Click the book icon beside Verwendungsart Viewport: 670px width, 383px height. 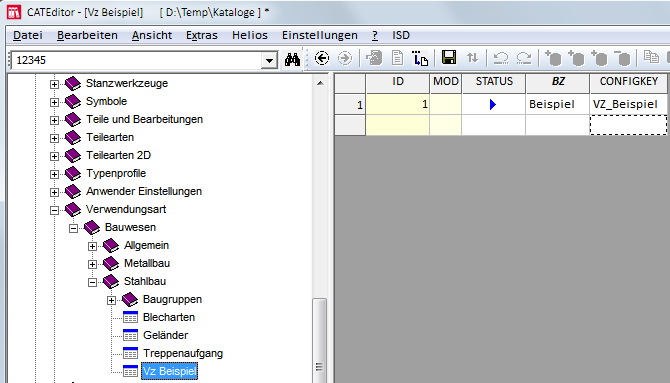coord(73,209)
